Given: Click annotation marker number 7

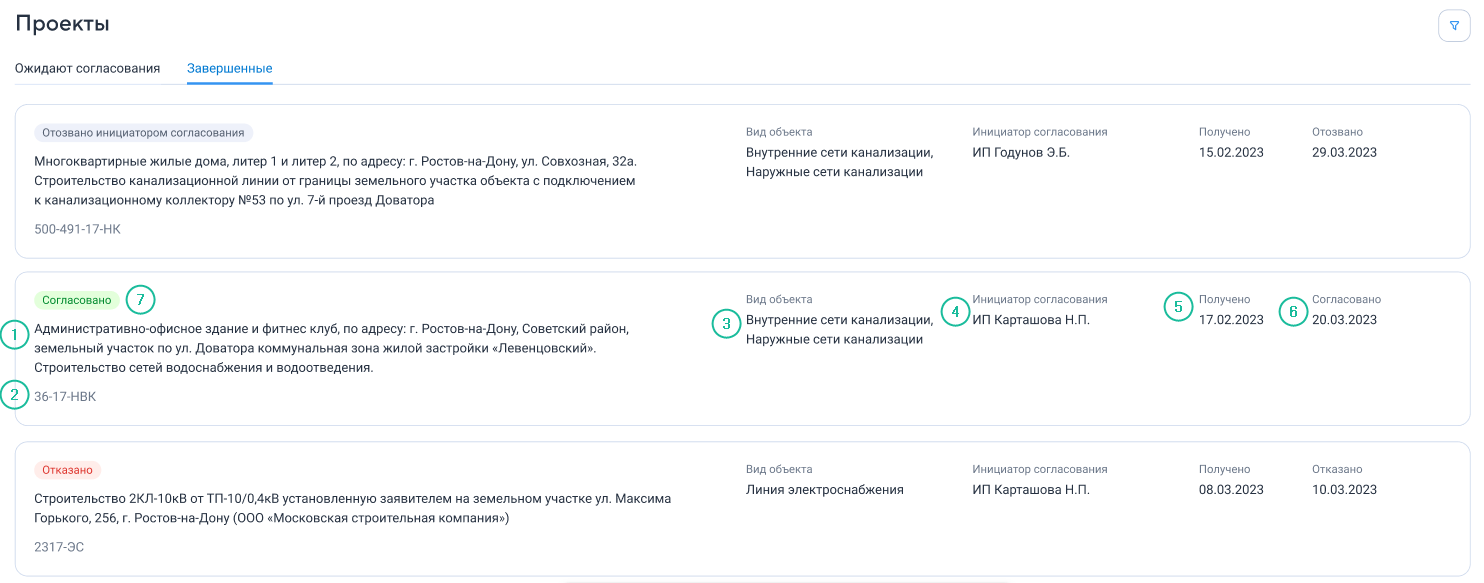Looking at the screenshot, I should (141, 299).
